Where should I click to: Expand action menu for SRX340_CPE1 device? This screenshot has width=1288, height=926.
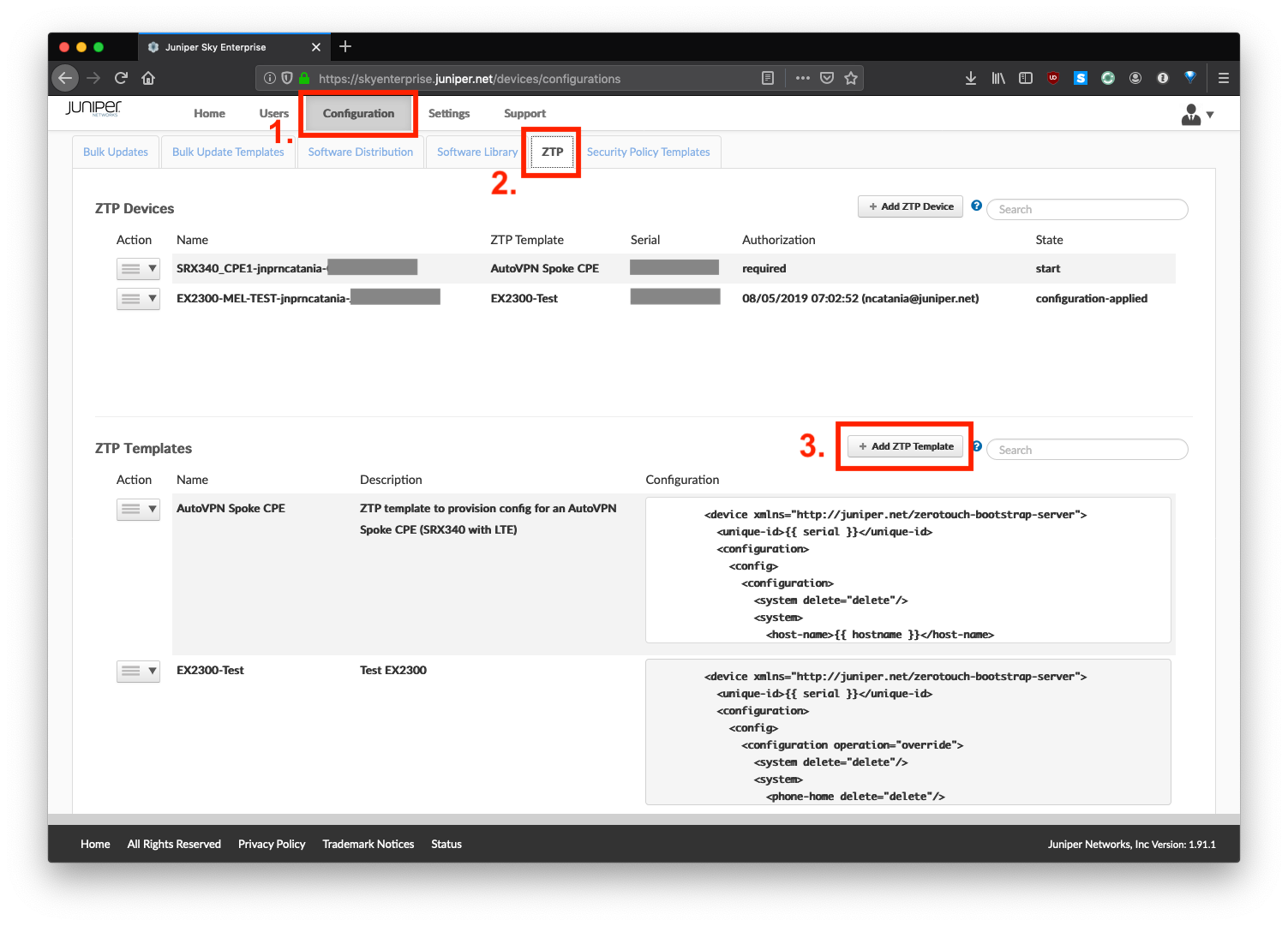138,269
